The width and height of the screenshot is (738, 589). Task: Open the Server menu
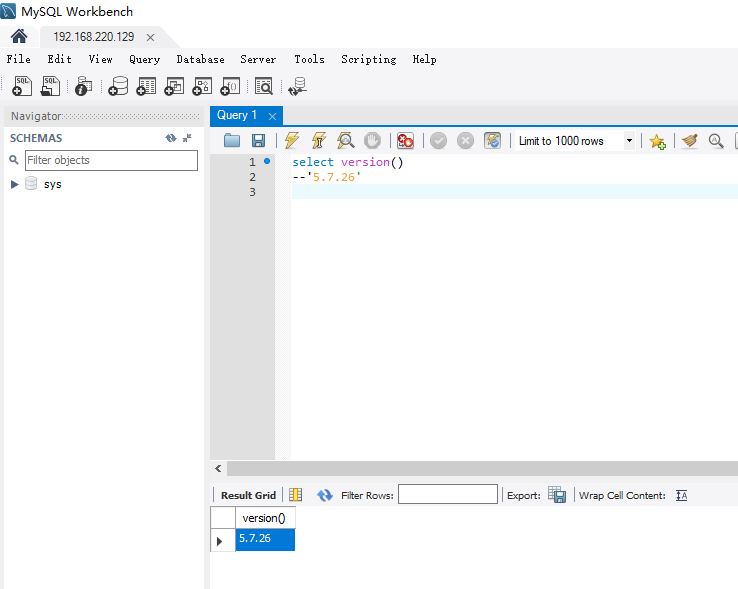[x=258, y=59]
